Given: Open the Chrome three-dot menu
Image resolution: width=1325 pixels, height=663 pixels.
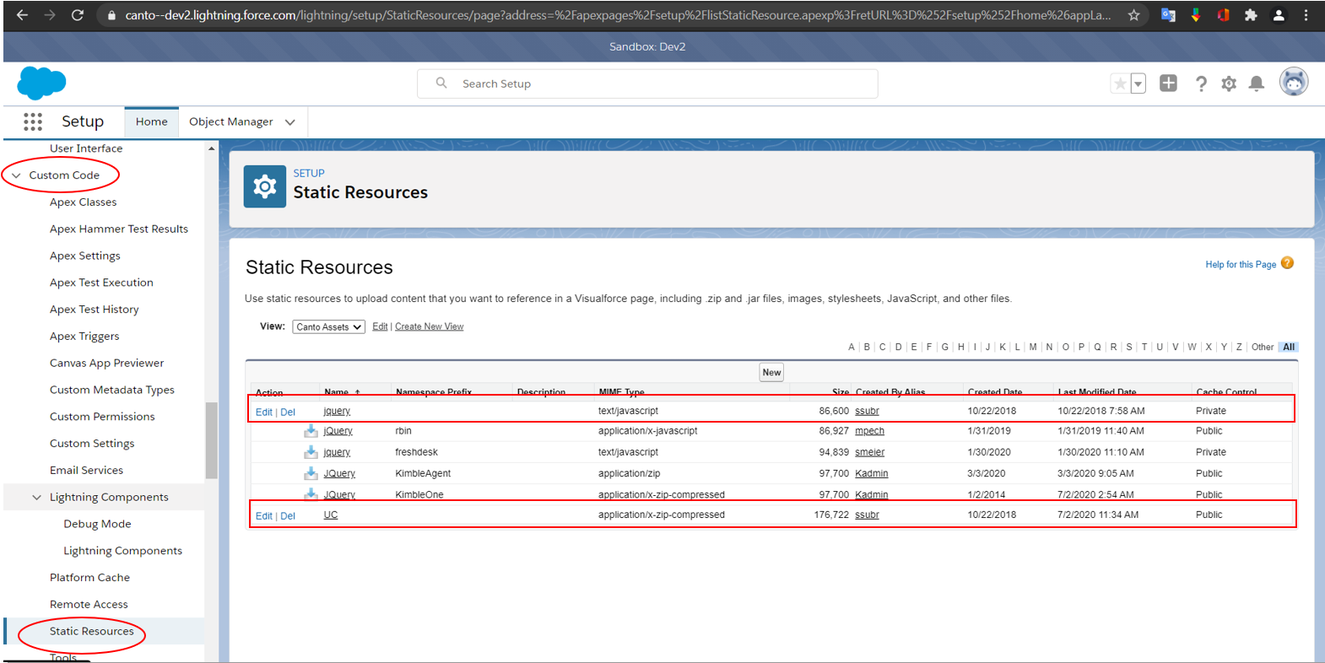Looking at the screenshot, I should click(1307, 16).
